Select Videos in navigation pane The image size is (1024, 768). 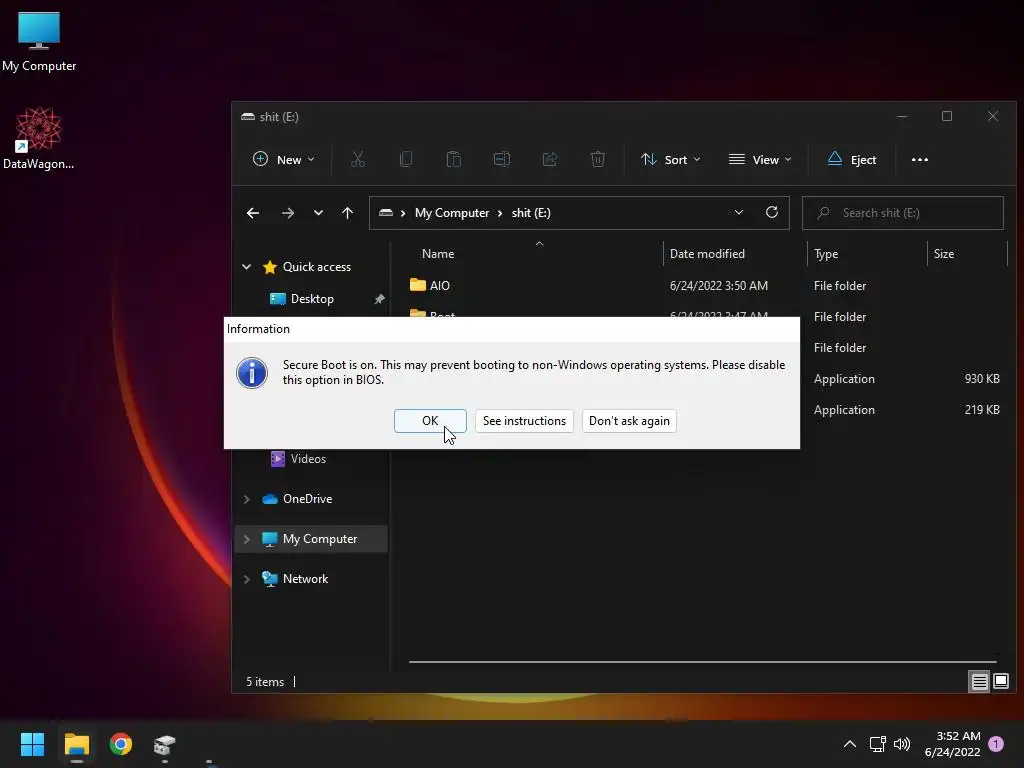coord(308,458)
